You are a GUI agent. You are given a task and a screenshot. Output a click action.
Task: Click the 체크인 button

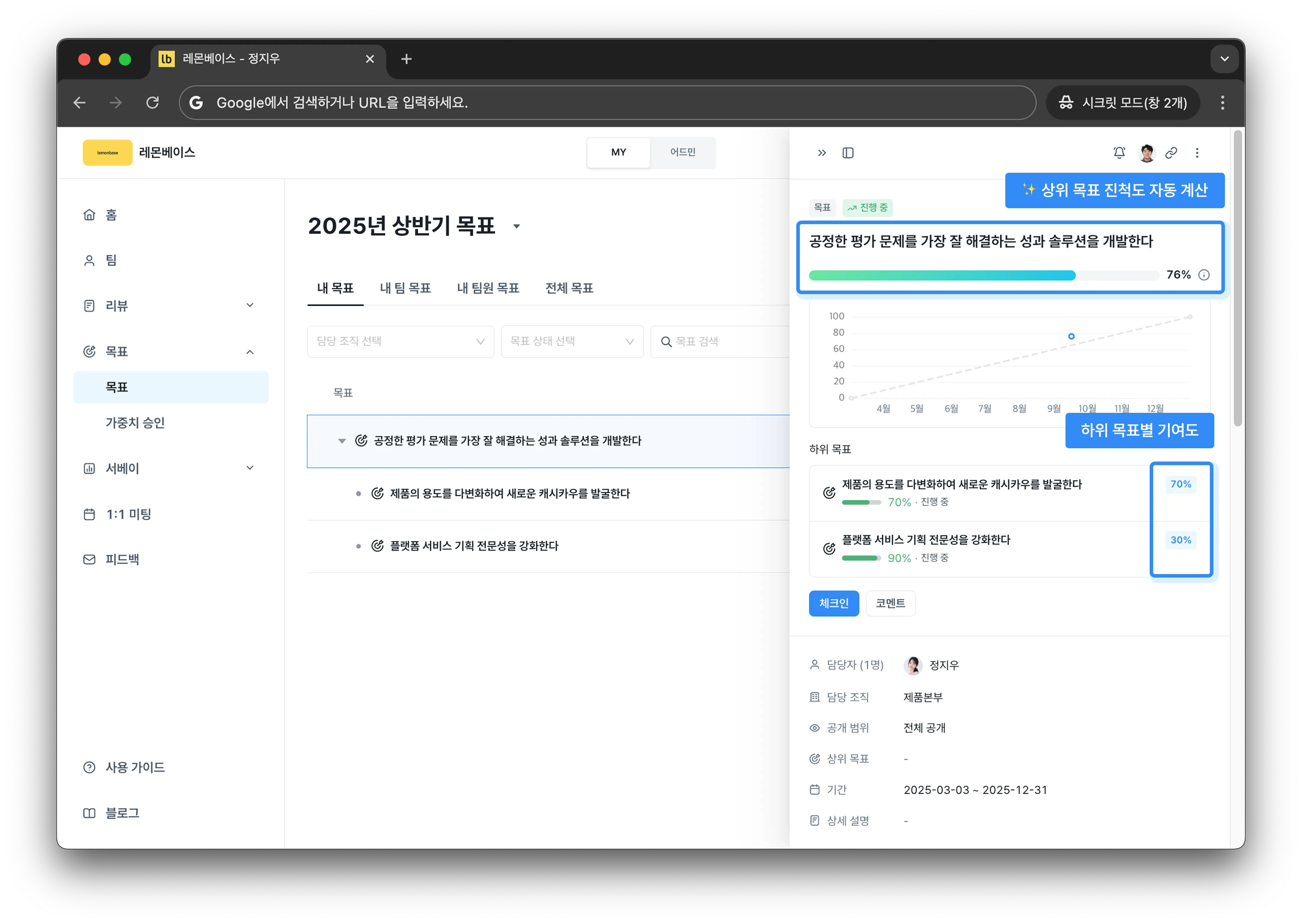coord(833,603)
